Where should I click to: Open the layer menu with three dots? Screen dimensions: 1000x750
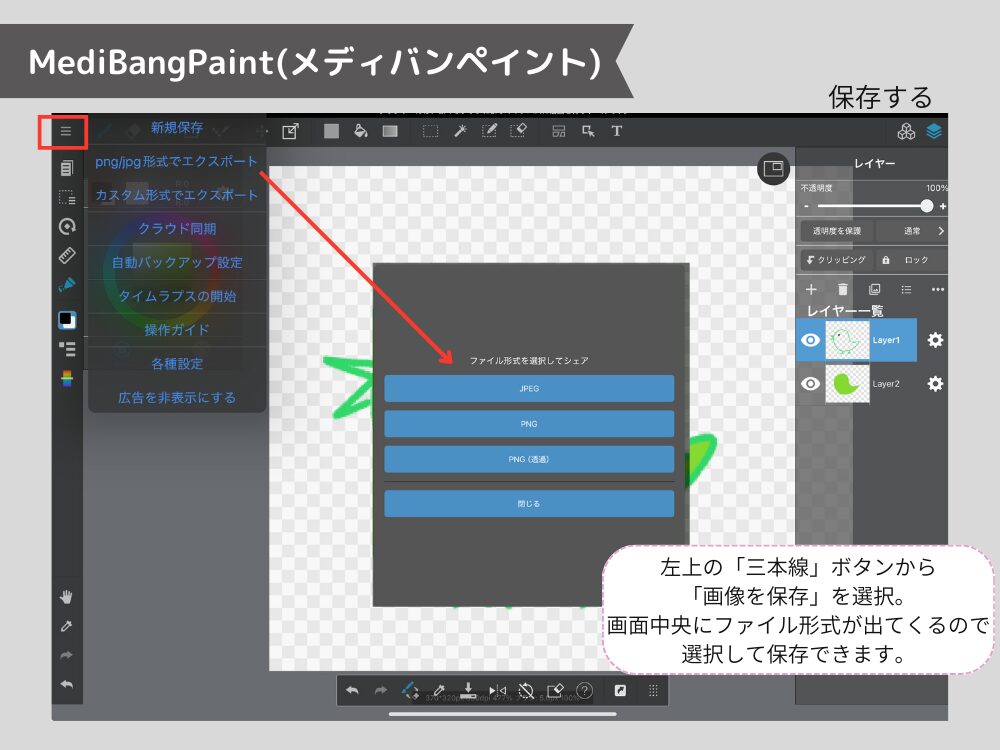point(936,290)
